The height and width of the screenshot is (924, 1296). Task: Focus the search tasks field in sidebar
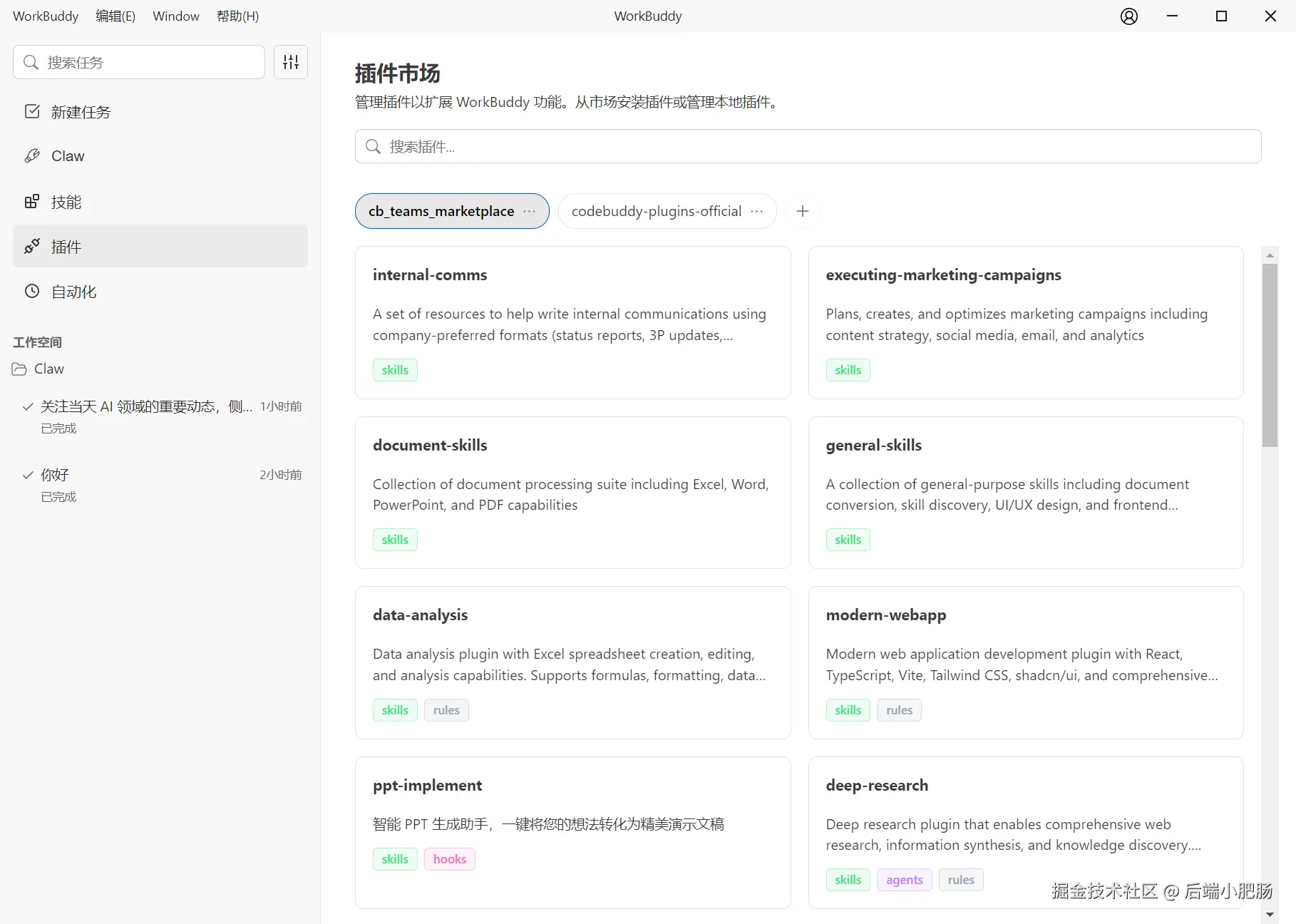coord(139,62)
